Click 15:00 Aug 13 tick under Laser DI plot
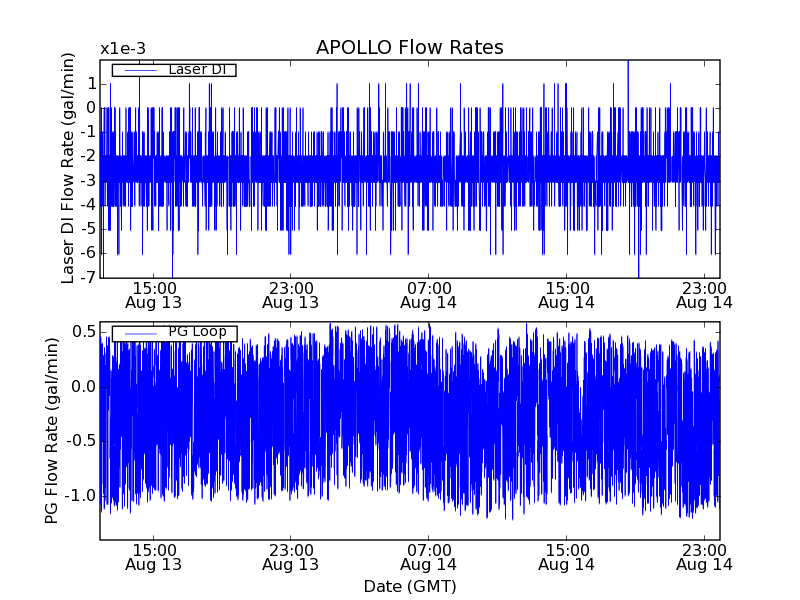Image resolution: width=800 pixels, height=600 pixels. 153,294
